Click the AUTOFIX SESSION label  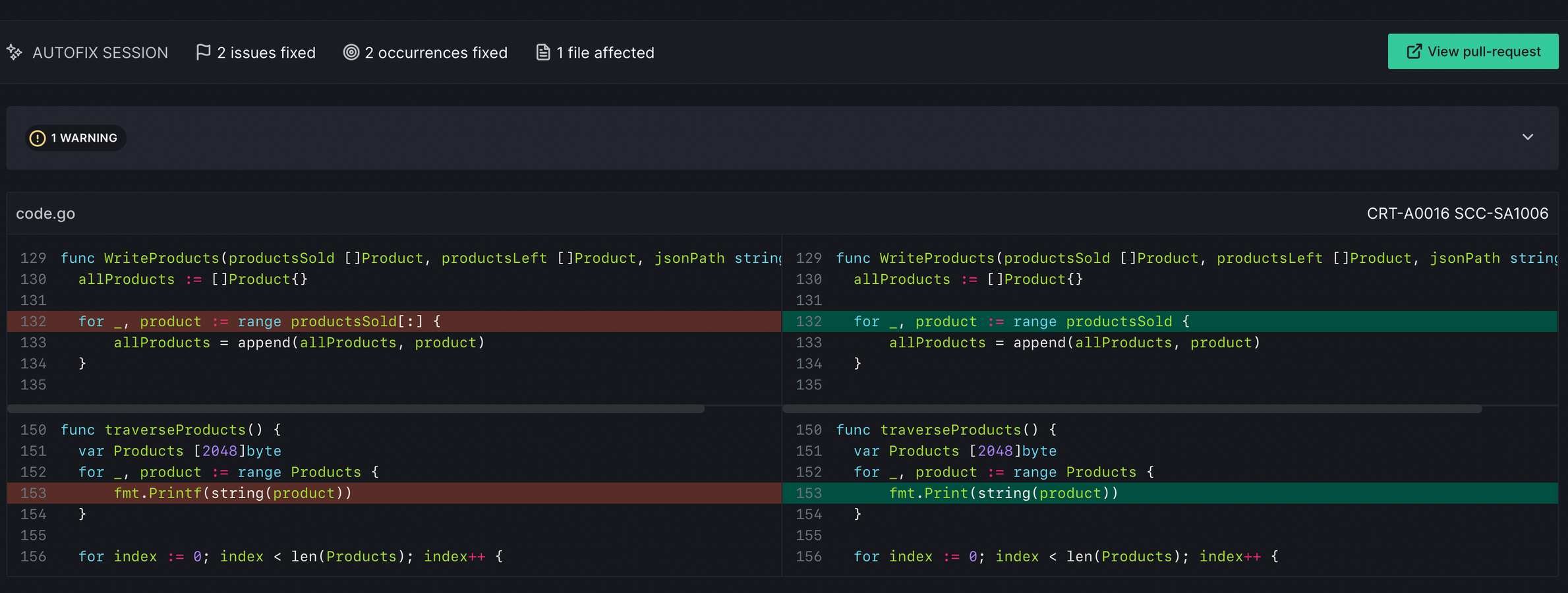100,53
